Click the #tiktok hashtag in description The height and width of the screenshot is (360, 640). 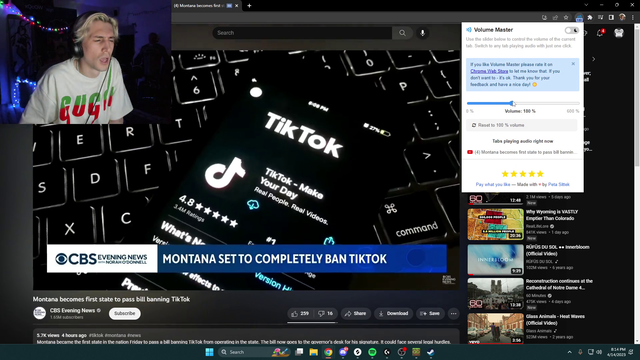point(96,335)
